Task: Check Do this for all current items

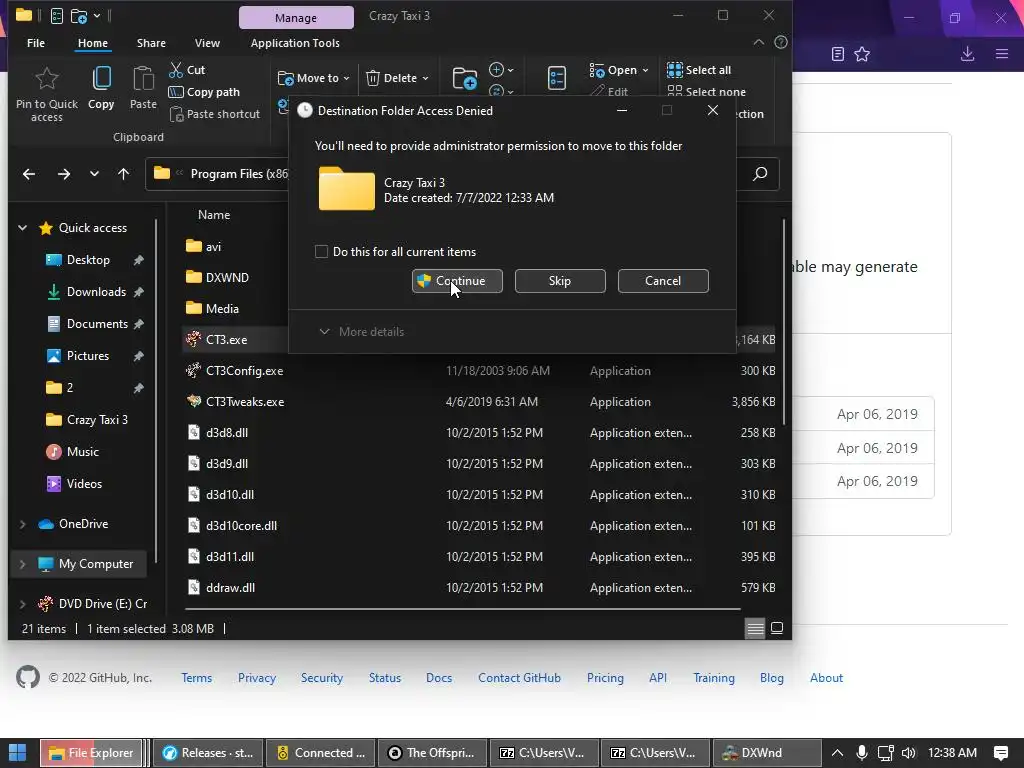Action: point(321,251)
